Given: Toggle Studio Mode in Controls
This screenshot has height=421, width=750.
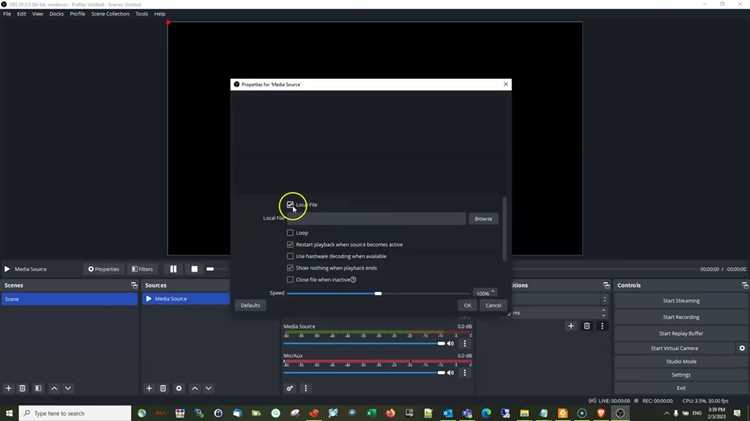Looking at the screenshot, I should pyautogui.click(x=681, y=362).
